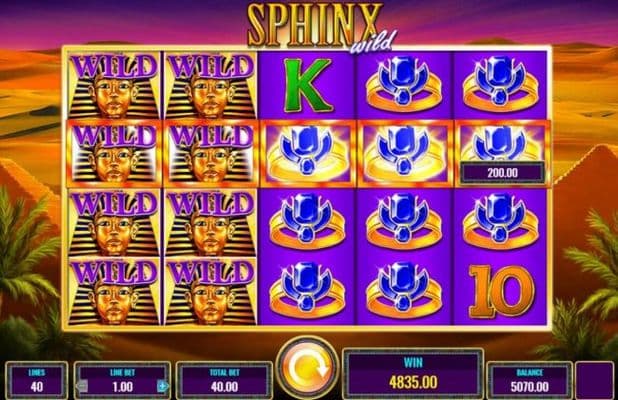
Task: Click the sapphire ring atop the fourth reel
Action: point(405,84)
